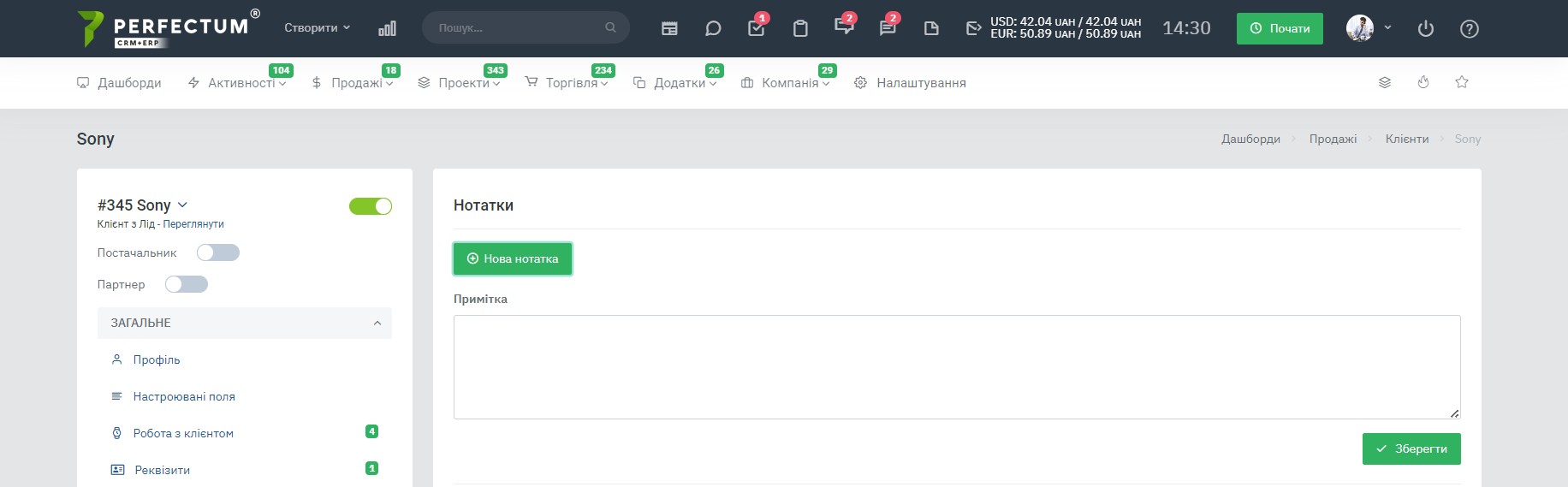Click the user avatar picture
1568x487 pixels.
[1359, 28]
